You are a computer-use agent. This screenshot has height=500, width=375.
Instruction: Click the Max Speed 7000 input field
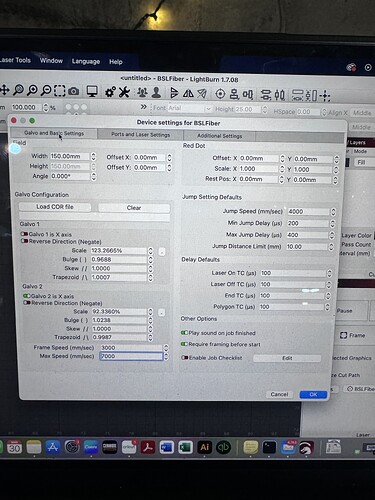tap(131, 356)
